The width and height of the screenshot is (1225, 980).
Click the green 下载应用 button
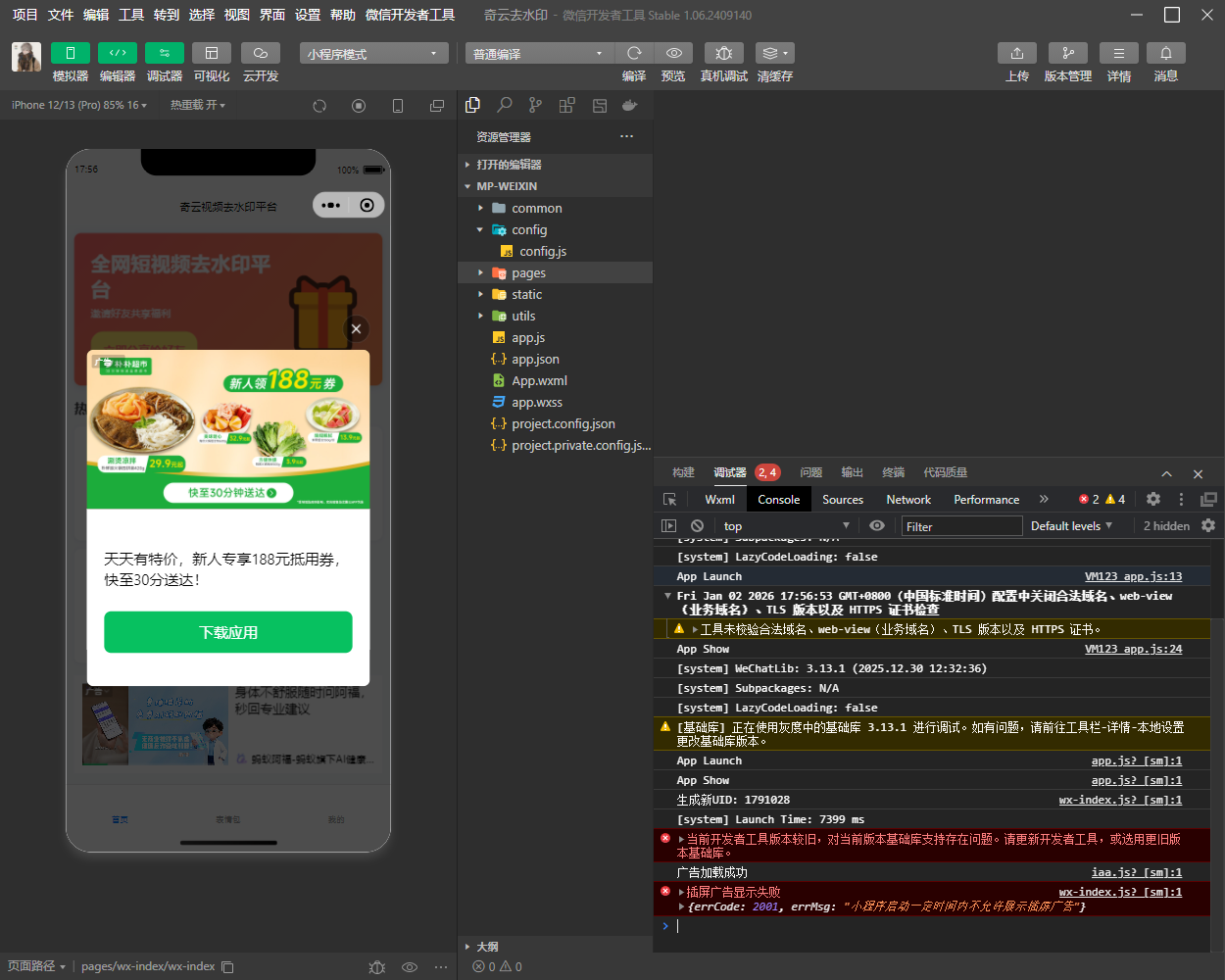228,632
